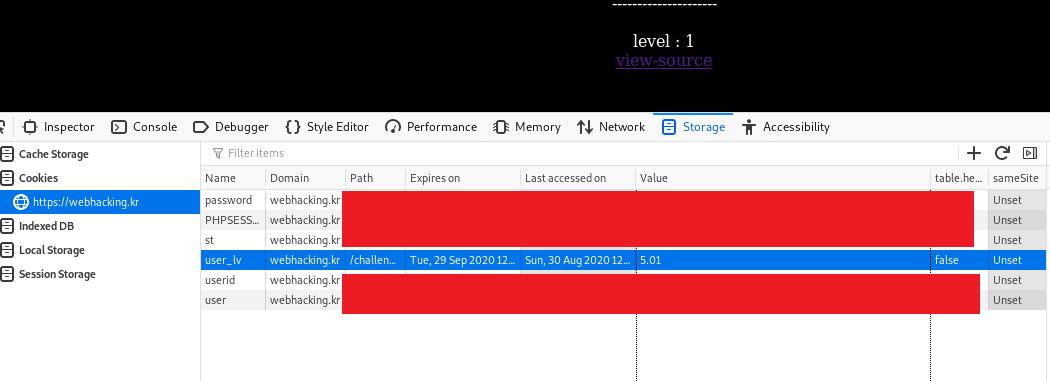
Task: Open the Performance tool
Action: pos(431,127)
